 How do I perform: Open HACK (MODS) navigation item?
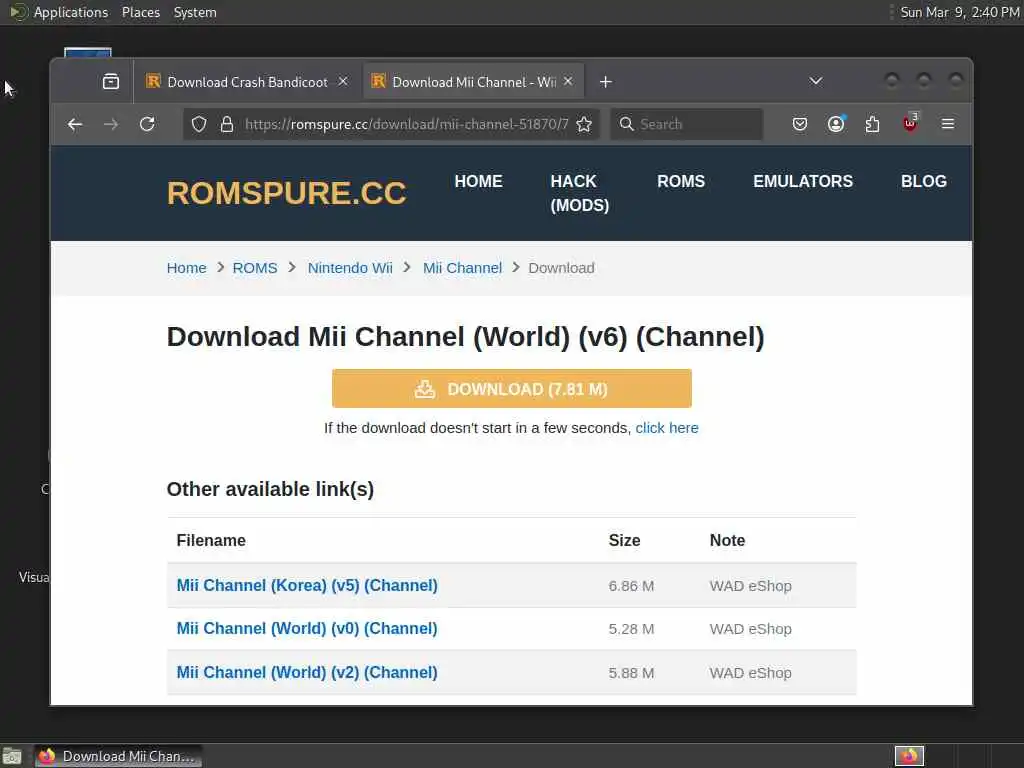579,193
